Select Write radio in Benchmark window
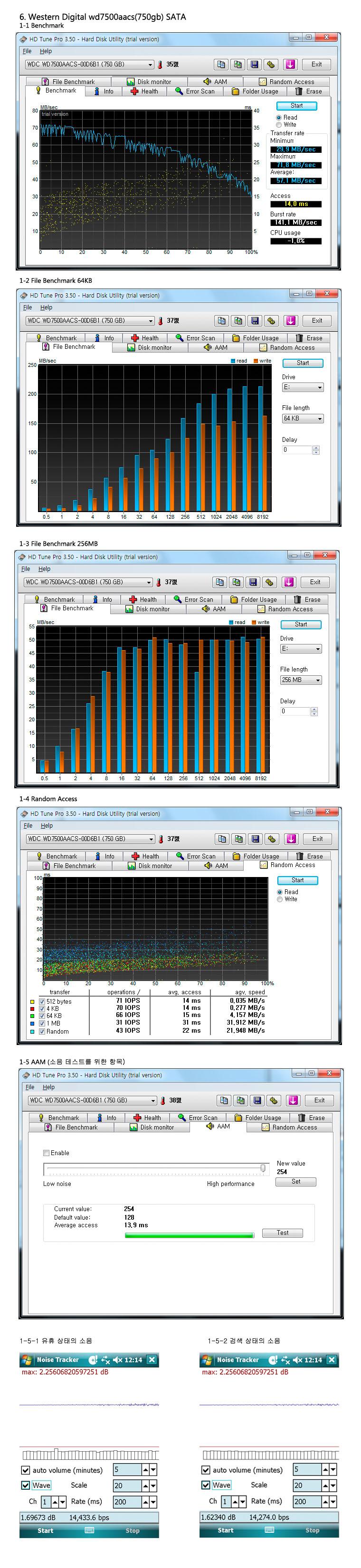 pyautogui.click(x=279, y=125)
